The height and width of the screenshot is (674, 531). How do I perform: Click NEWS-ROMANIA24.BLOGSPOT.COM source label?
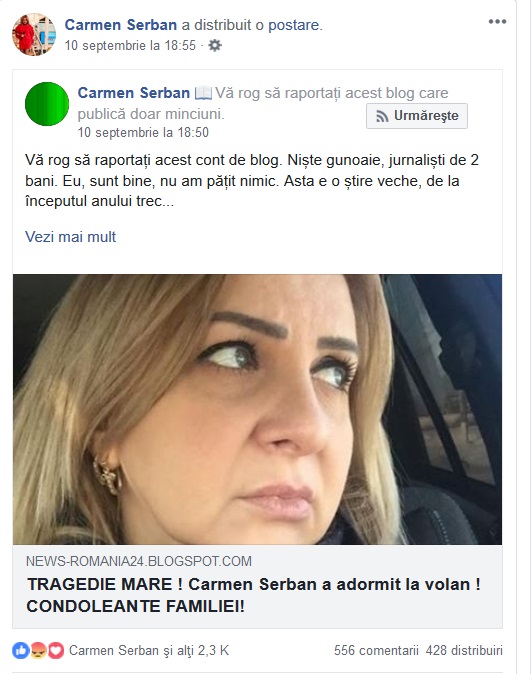(x=139, y=561)
